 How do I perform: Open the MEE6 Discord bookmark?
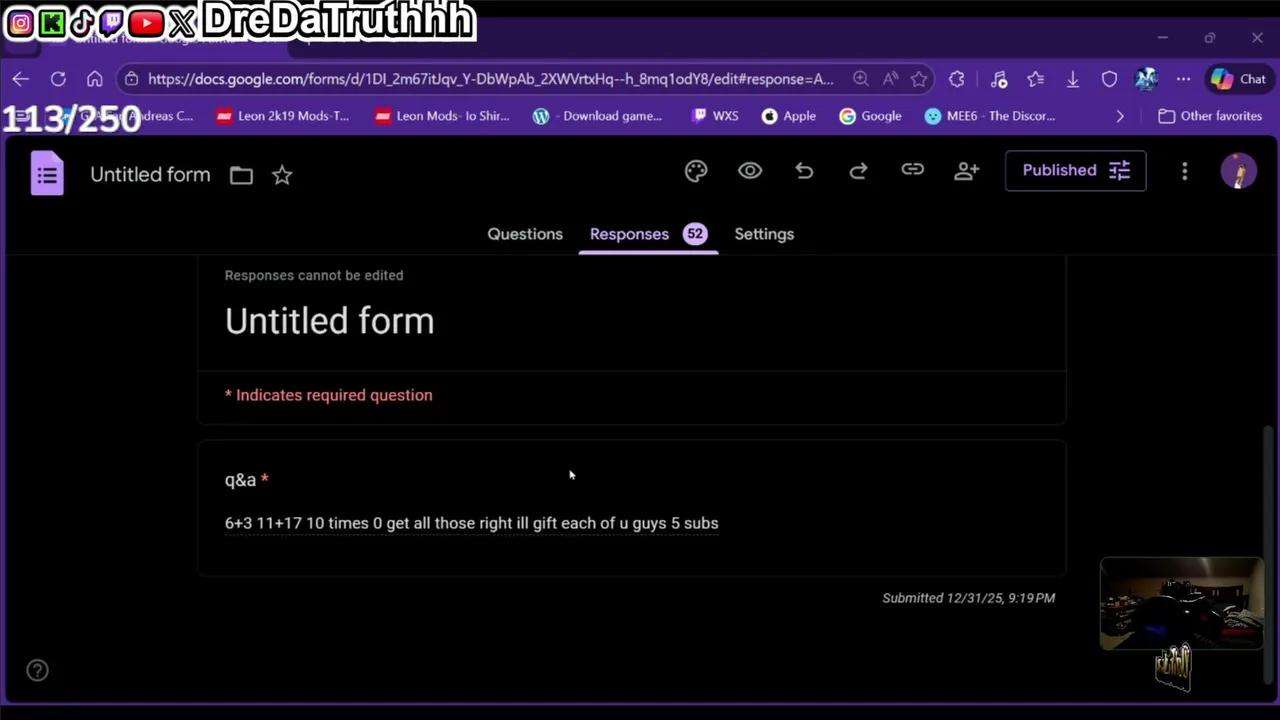(x=990, y=116)
